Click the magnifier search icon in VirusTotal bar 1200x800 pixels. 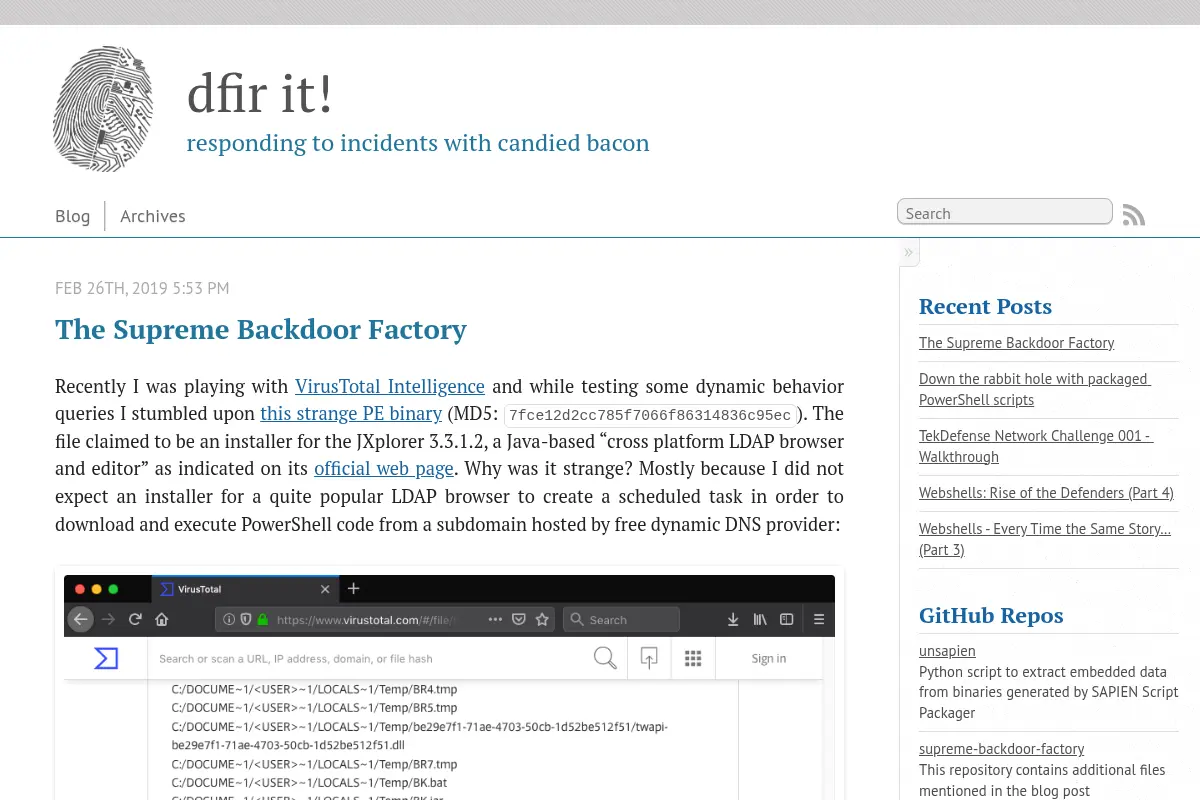[605, 658]
